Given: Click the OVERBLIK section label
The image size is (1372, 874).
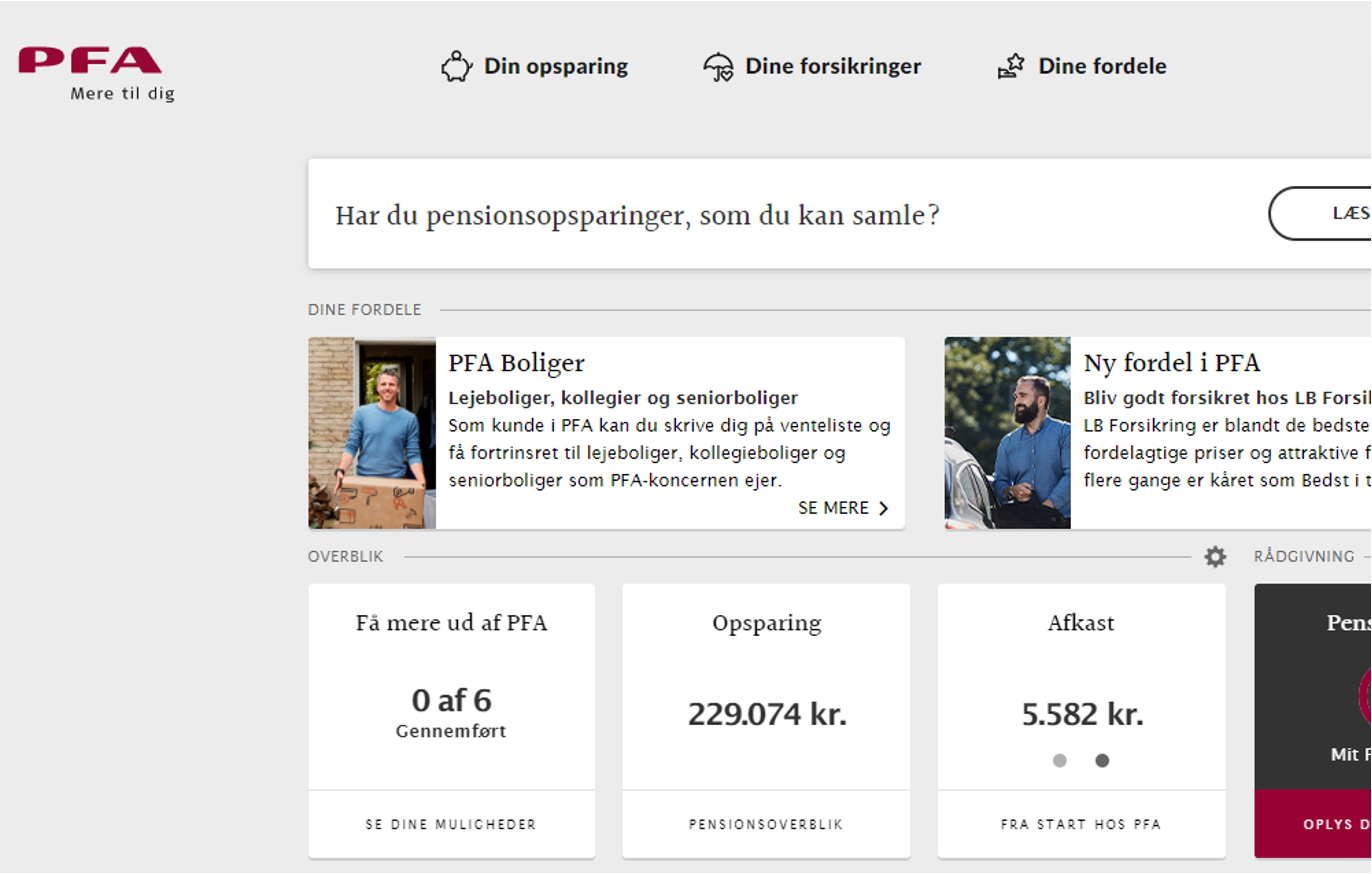Looking at the screenshot, I should (x=346, y=557).
